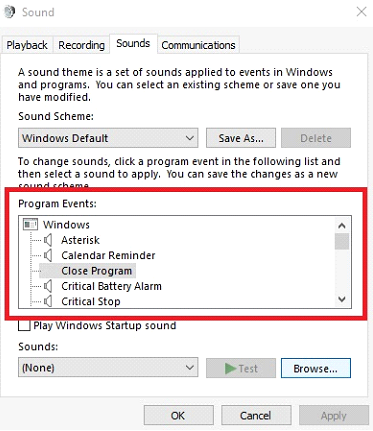Click the speaker icon beside Calendar Reminder
The height and width of the screenshot is (431, 373).
pos(48,255)
